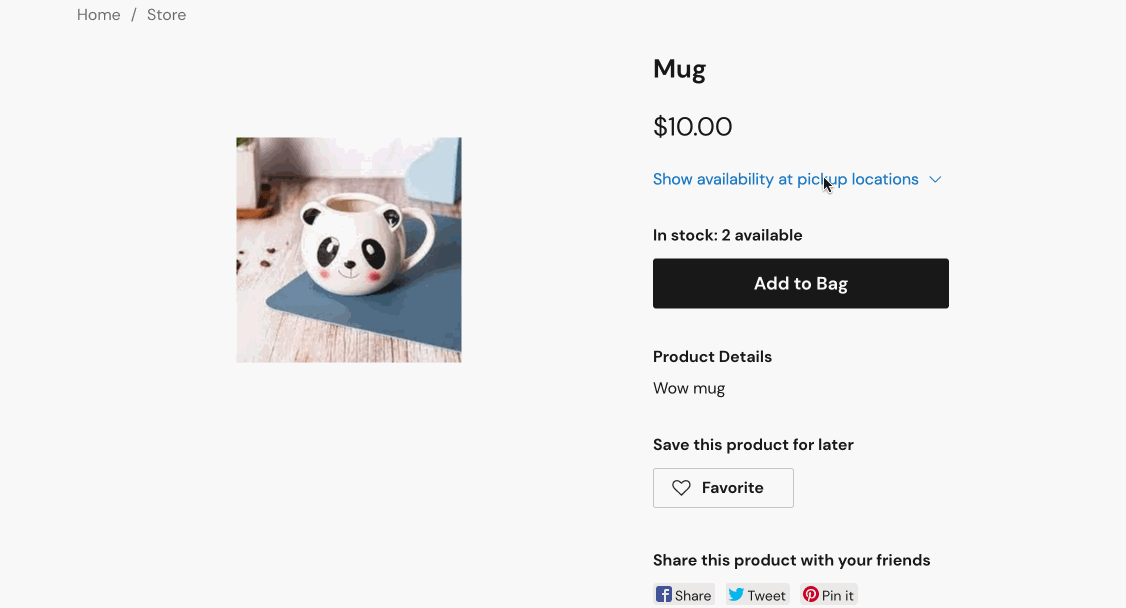Click the Share this product with your friends heading
1126x608 pixels.
coord(791,560)
